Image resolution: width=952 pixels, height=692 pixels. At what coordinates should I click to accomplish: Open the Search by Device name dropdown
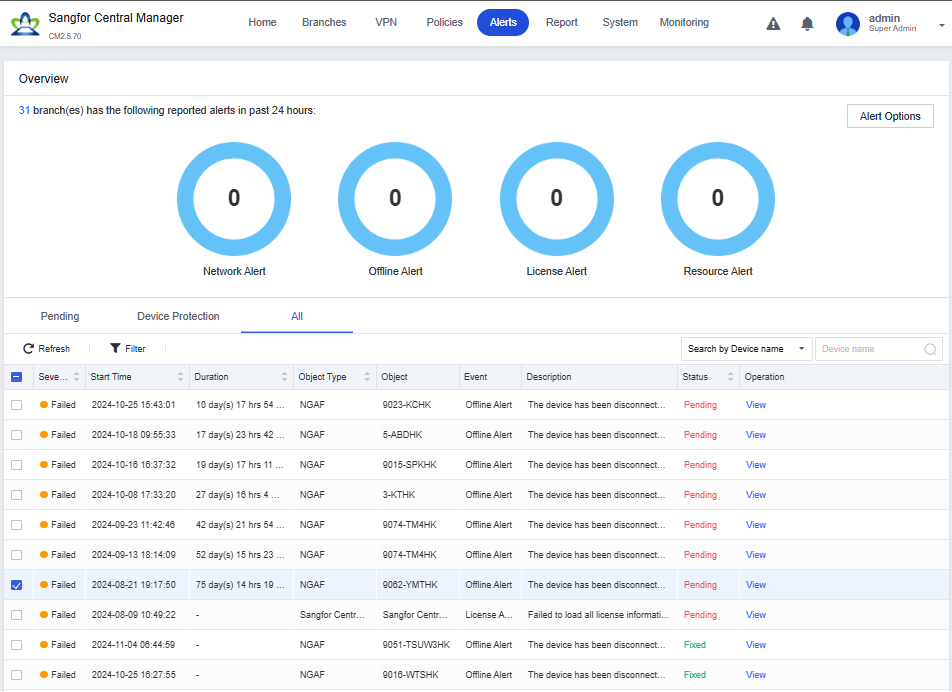(x=746, y=349)
